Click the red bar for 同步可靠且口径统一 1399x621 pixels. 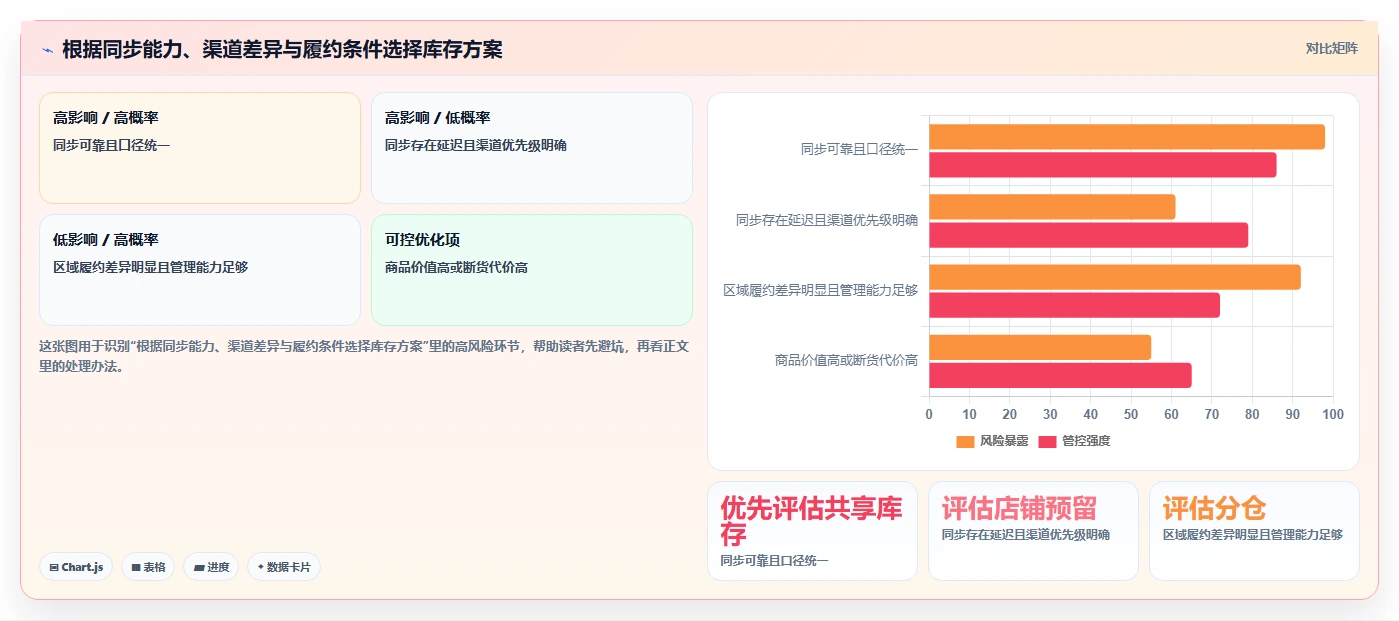point(1103,165)
